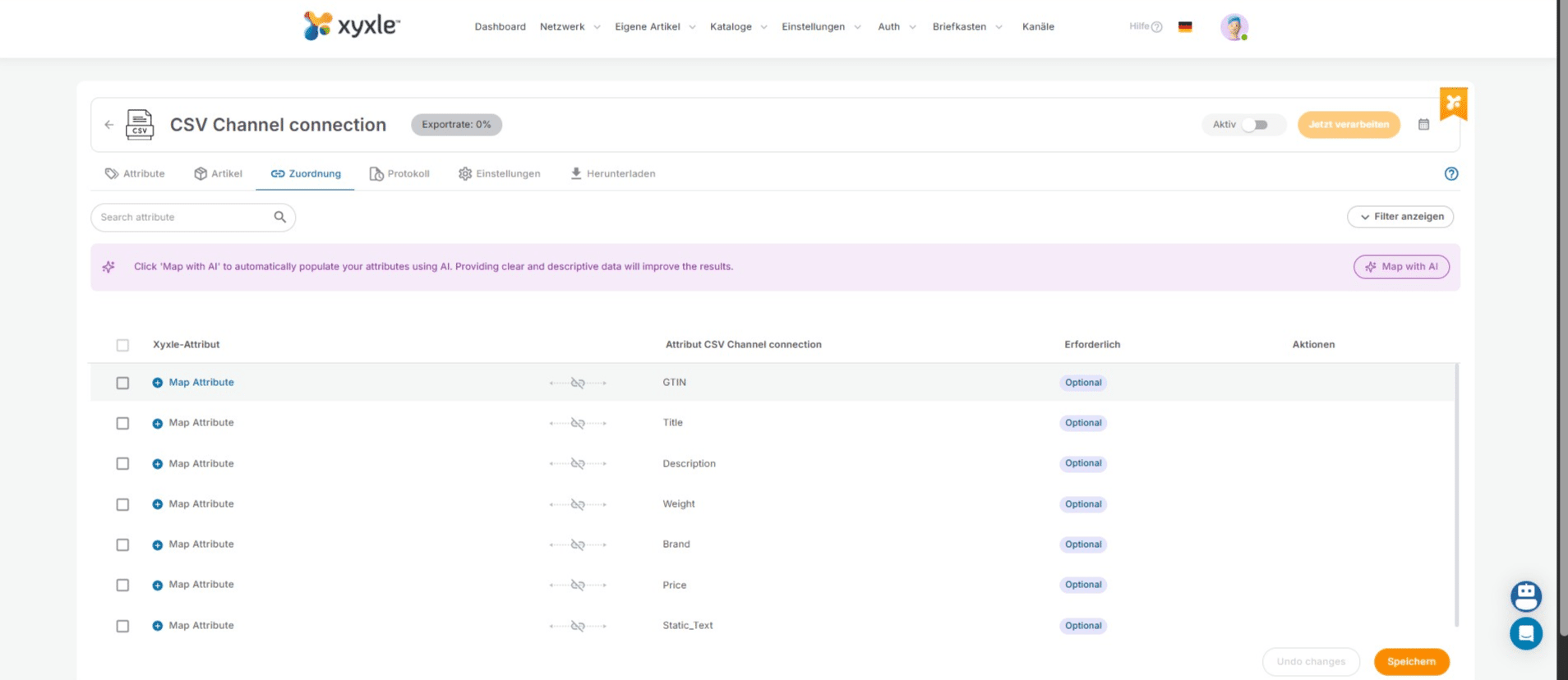Screen dimensions: 1568x680
Task: Click the search magnifier icon
Action: click(280, 217)
